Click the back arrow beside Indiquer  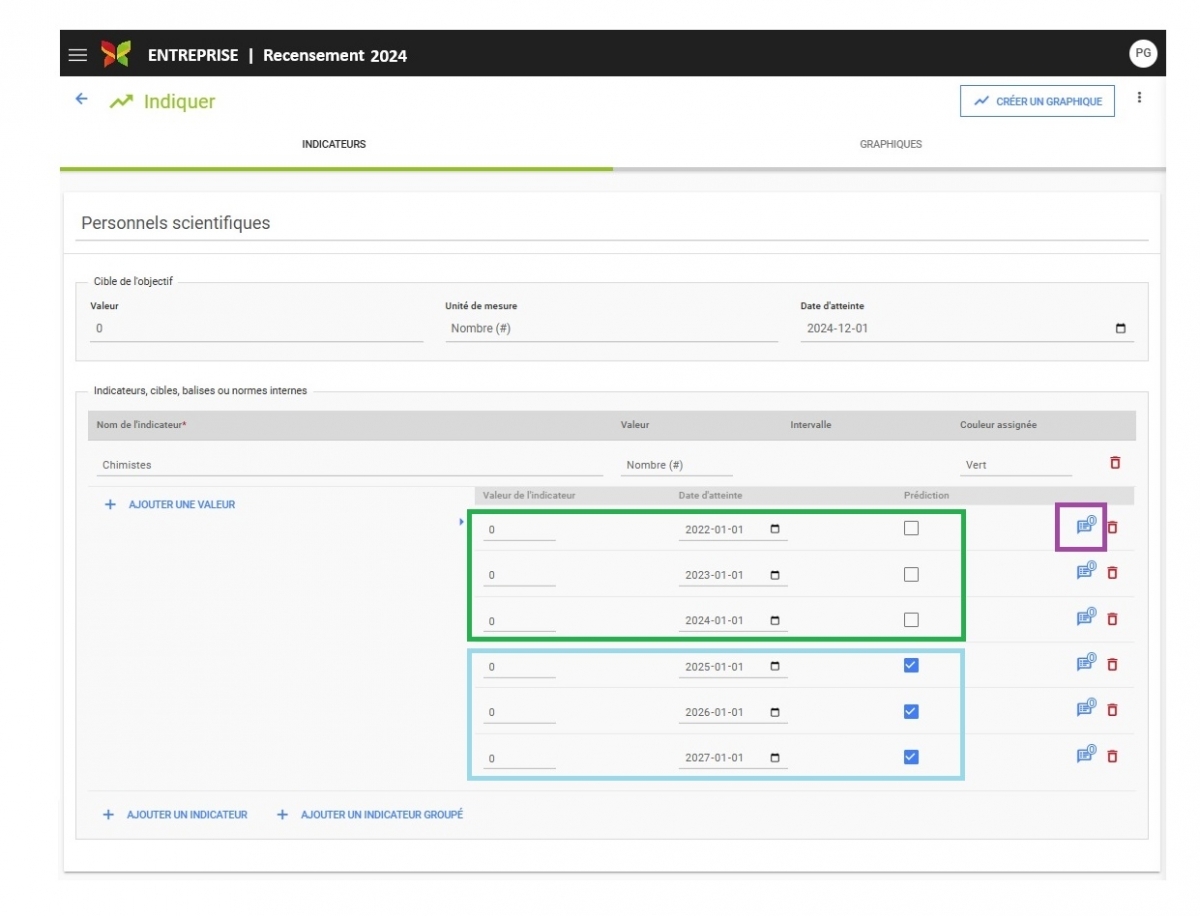(82, 99)
